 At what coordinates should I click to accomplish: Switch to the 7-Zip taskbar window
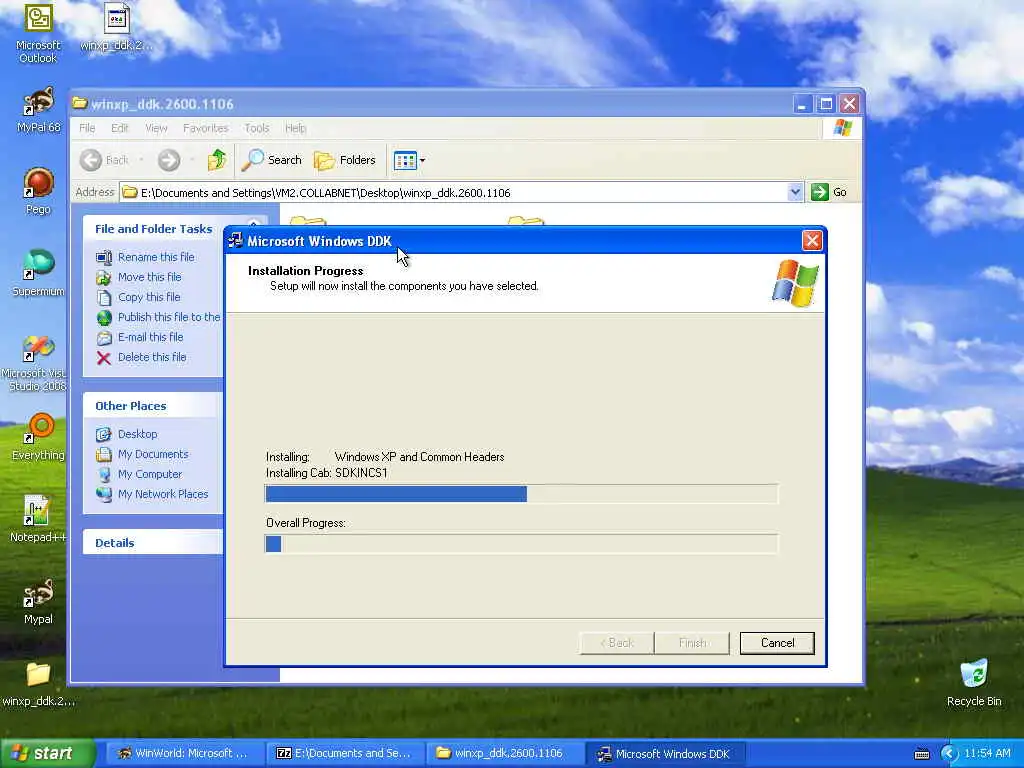[x=344, y=753]
